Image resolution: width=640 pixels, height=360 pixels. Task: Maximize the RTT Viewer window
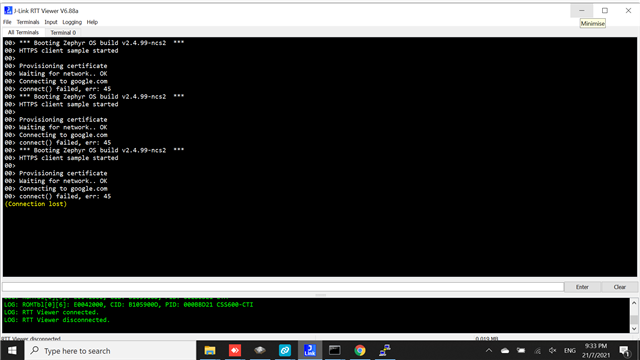[605, 11]
